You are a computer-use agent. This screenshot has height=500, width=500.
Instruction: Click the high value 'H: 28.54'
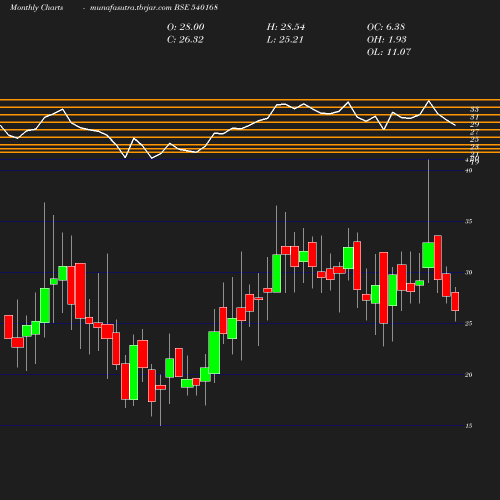point(286,27)
